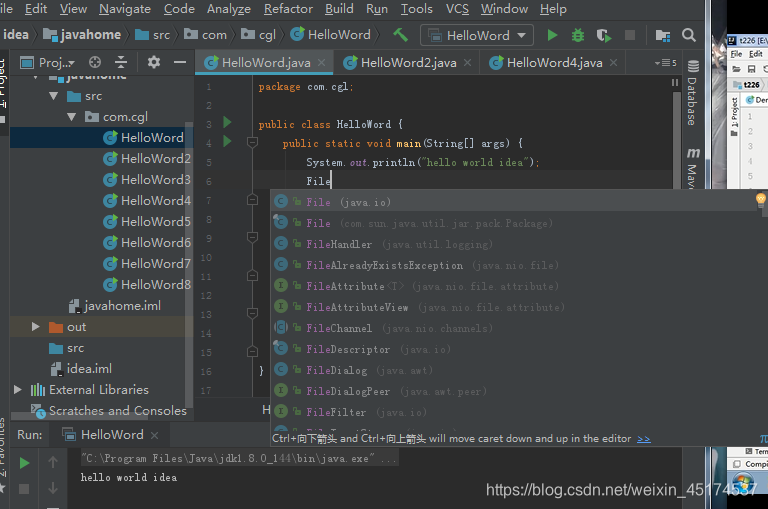Viewport: 768px width, 509px height.
Task: Show hidden editor tabs list
Action: click(666, 63)
